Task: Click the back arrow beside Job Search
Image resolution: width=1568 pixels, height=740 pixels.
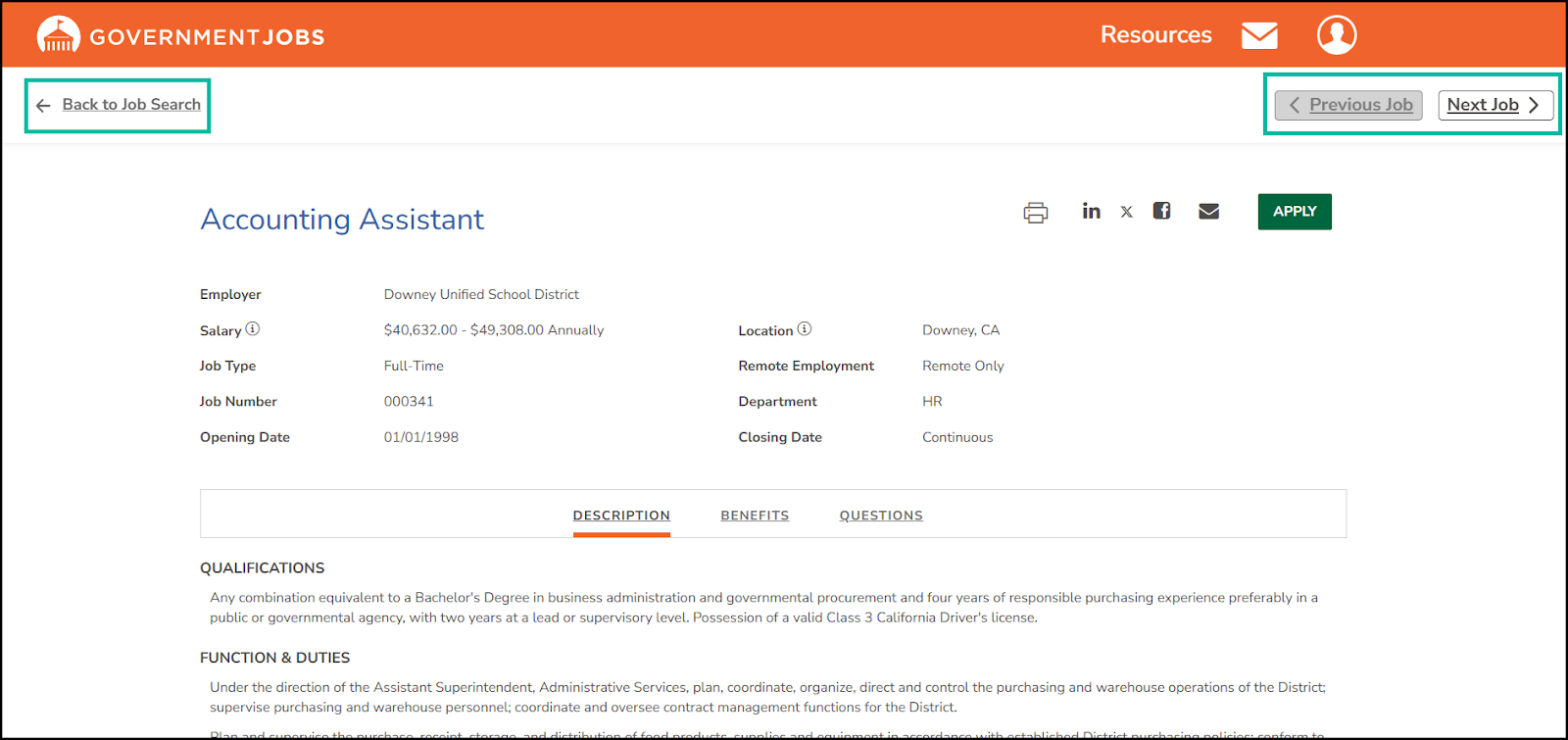Action: (43, 106)
